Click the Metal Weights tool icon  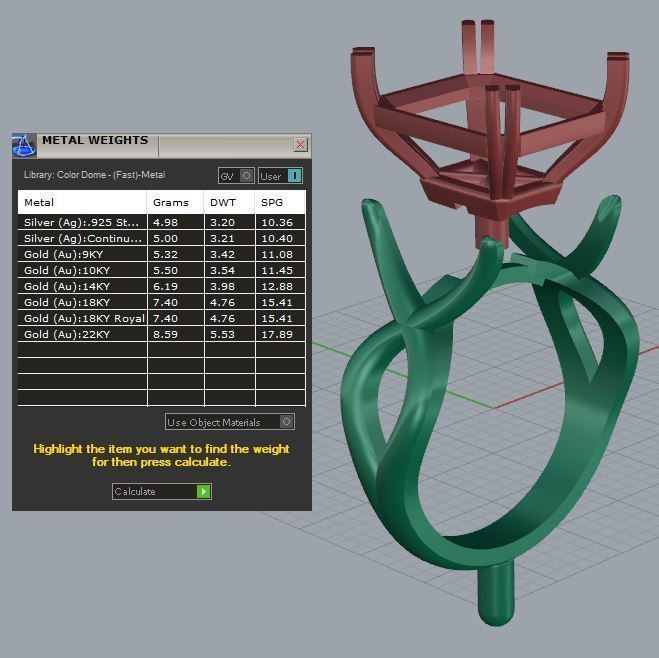click(24, 145)
